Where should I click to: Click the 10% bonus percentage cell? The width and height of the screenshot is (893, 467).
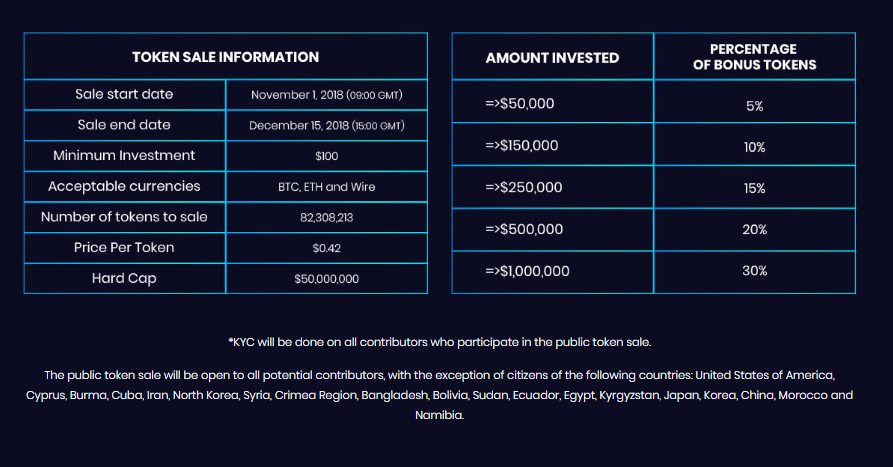click(755, 147)
